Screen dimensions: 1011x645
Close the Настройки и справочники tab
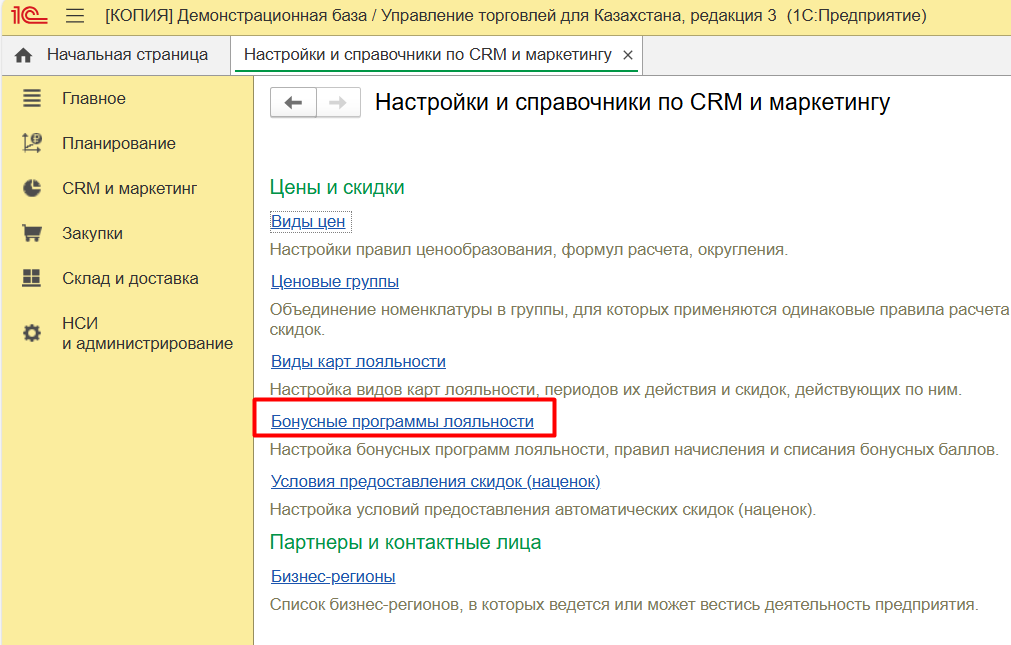coord(628,56)
